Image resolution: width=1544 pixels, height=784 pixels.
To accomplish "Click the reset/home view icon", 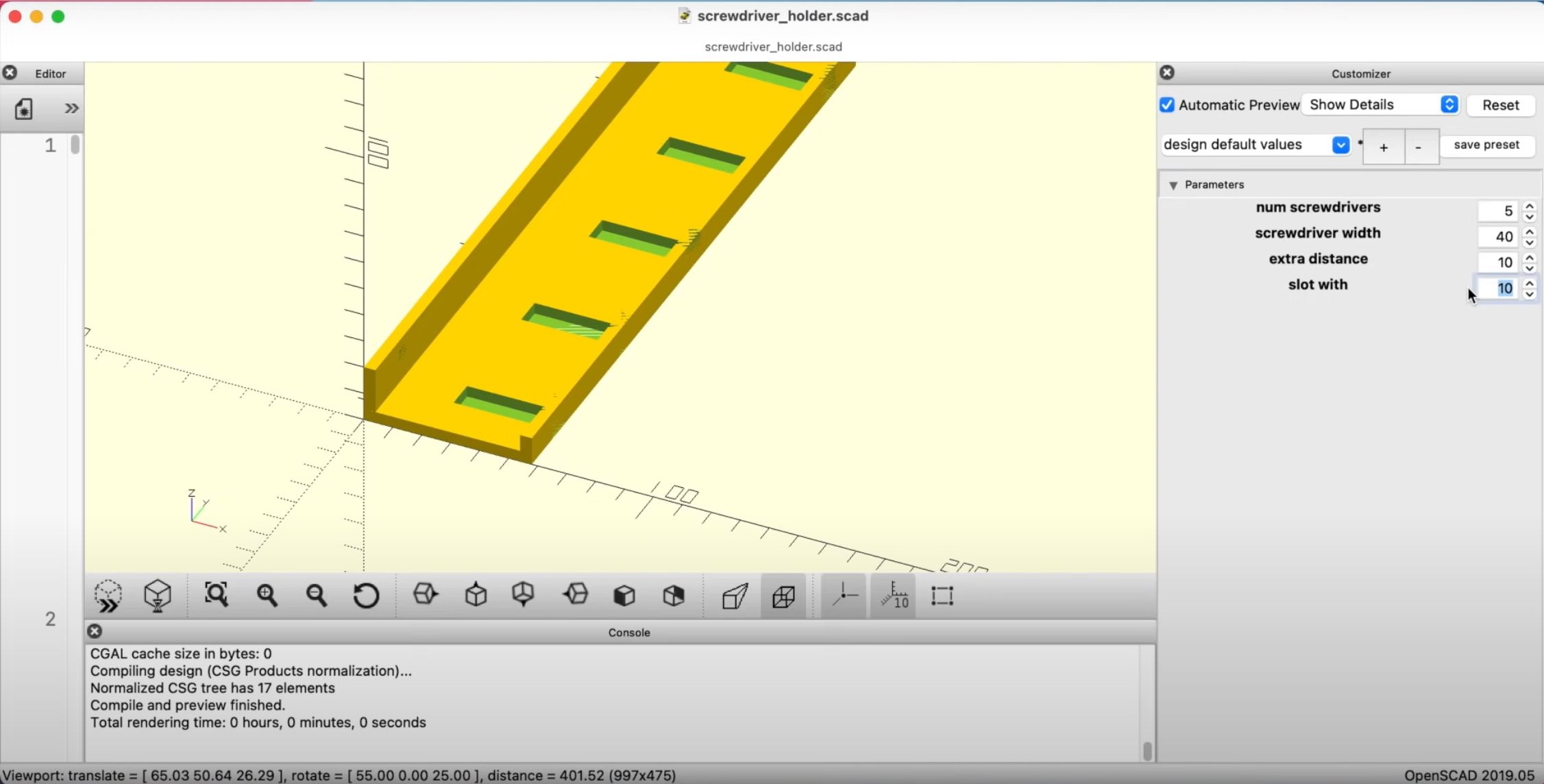I will click(366, 596).
